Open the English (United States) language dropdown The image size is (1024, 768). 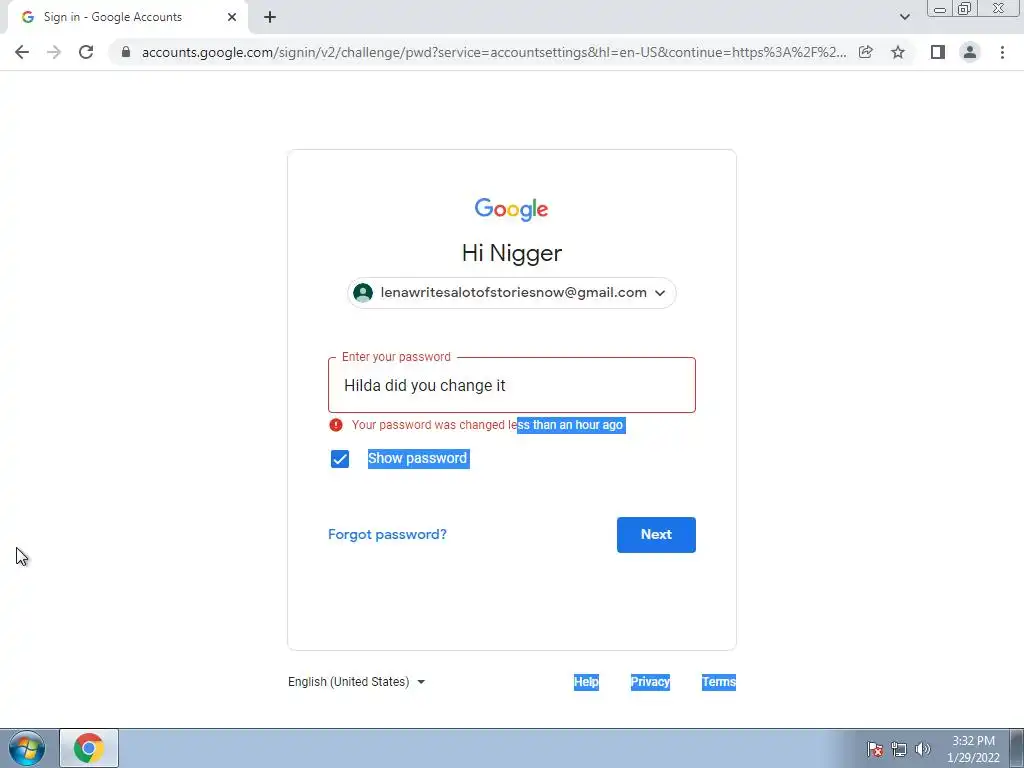tap(357, 682)
